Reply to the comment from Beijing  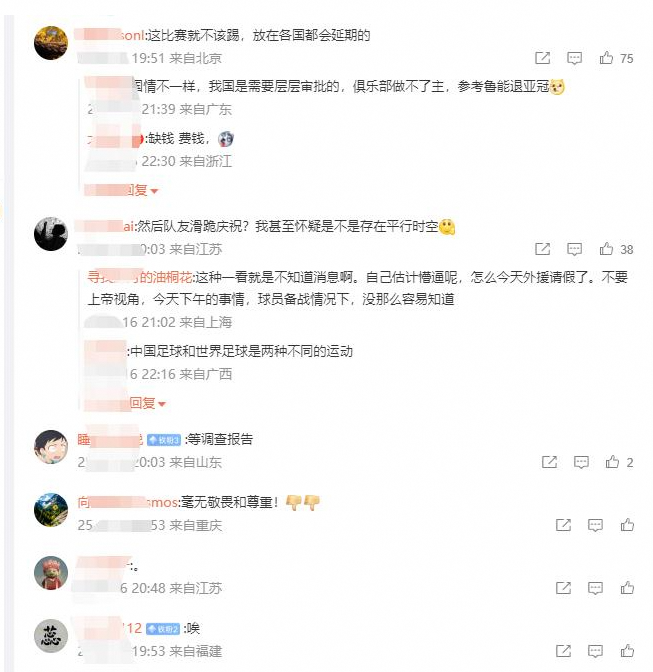(x=574, y=58)
